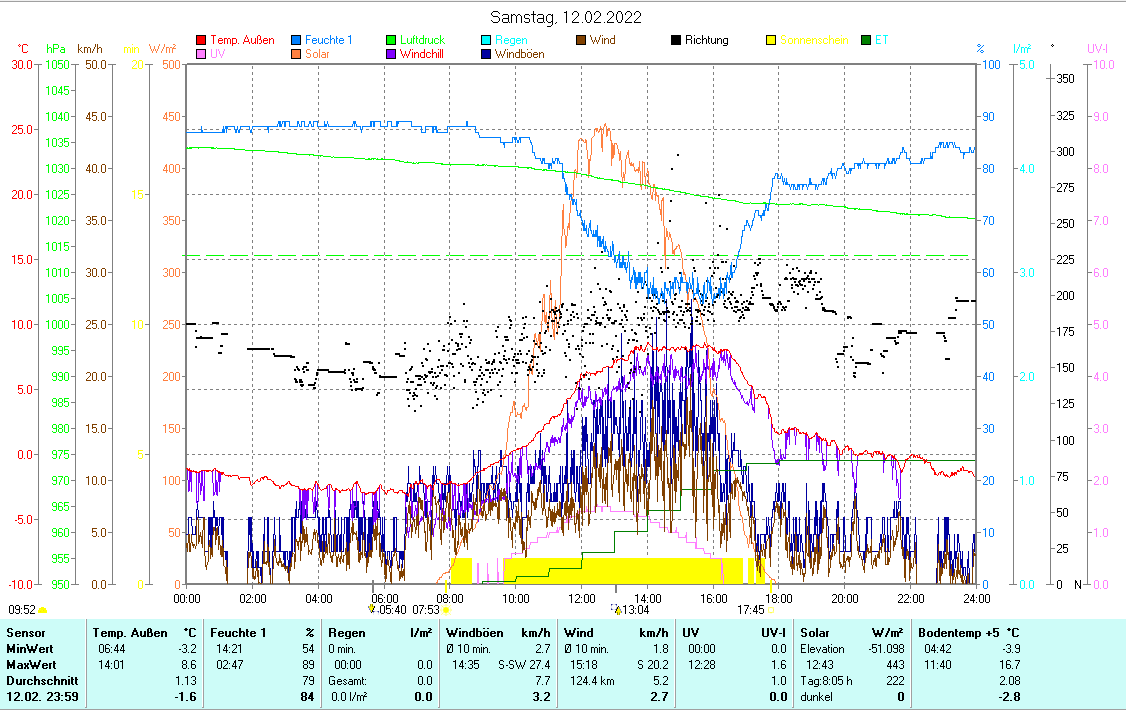The width and height of the screenshot is (1126, 711).
Task: Click the dark blue Windböen legend square
Action: click(x=486, y=54)
